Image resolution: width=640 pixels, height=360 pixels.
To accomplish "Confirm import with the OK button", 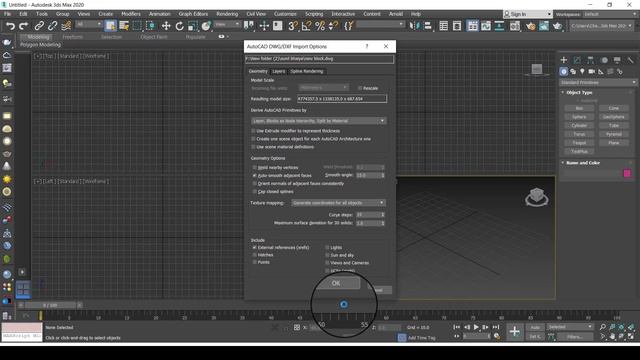I will coord(336,283).
